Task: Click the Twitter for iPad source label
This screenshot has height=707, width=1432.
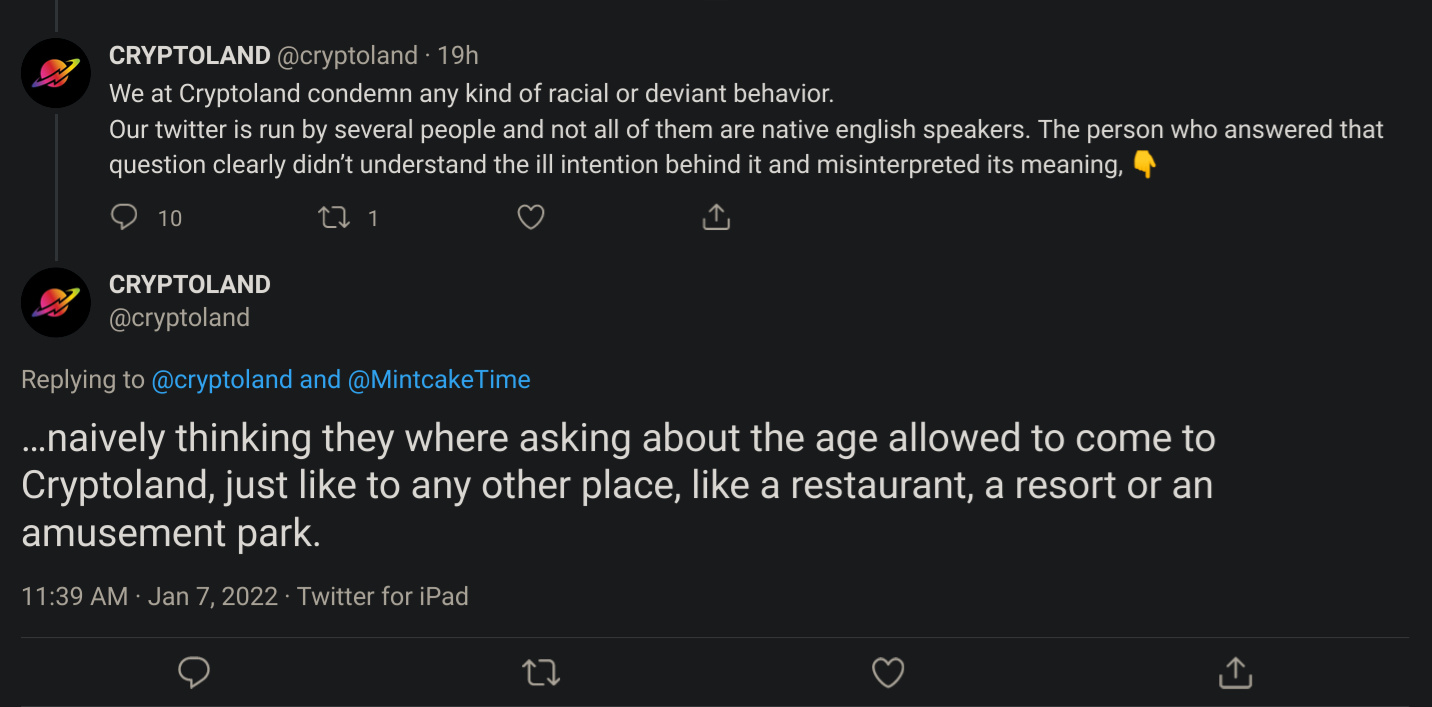Action: (383, 597)
